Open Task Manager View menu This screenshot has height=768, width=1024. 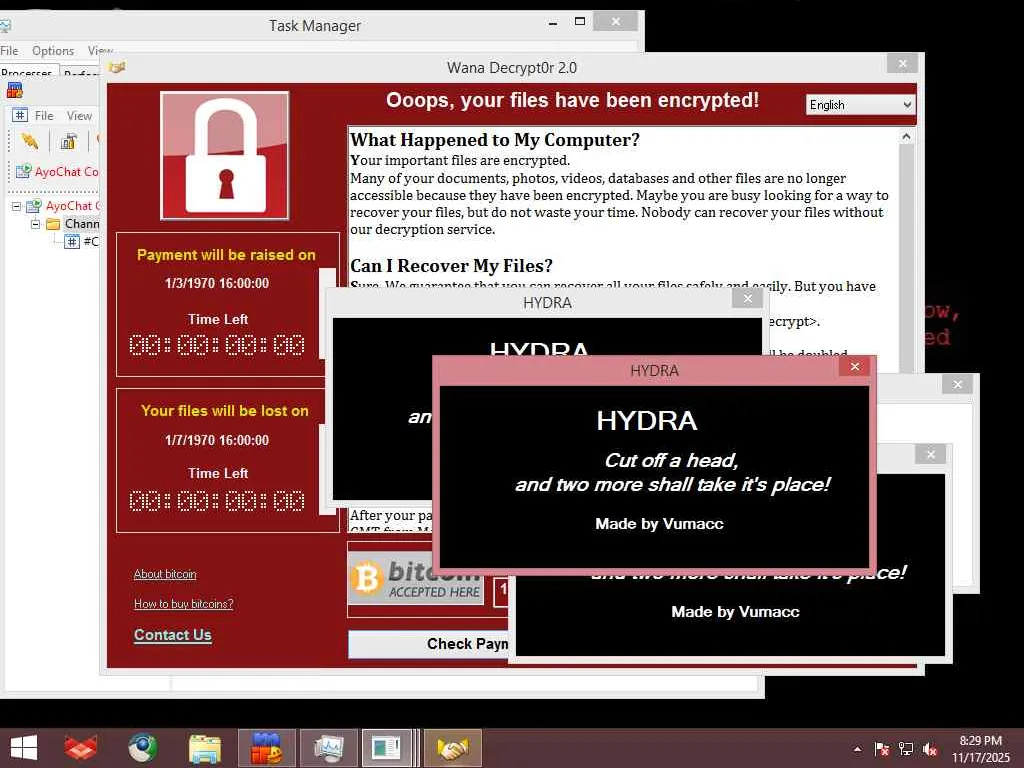coord(99,50)
